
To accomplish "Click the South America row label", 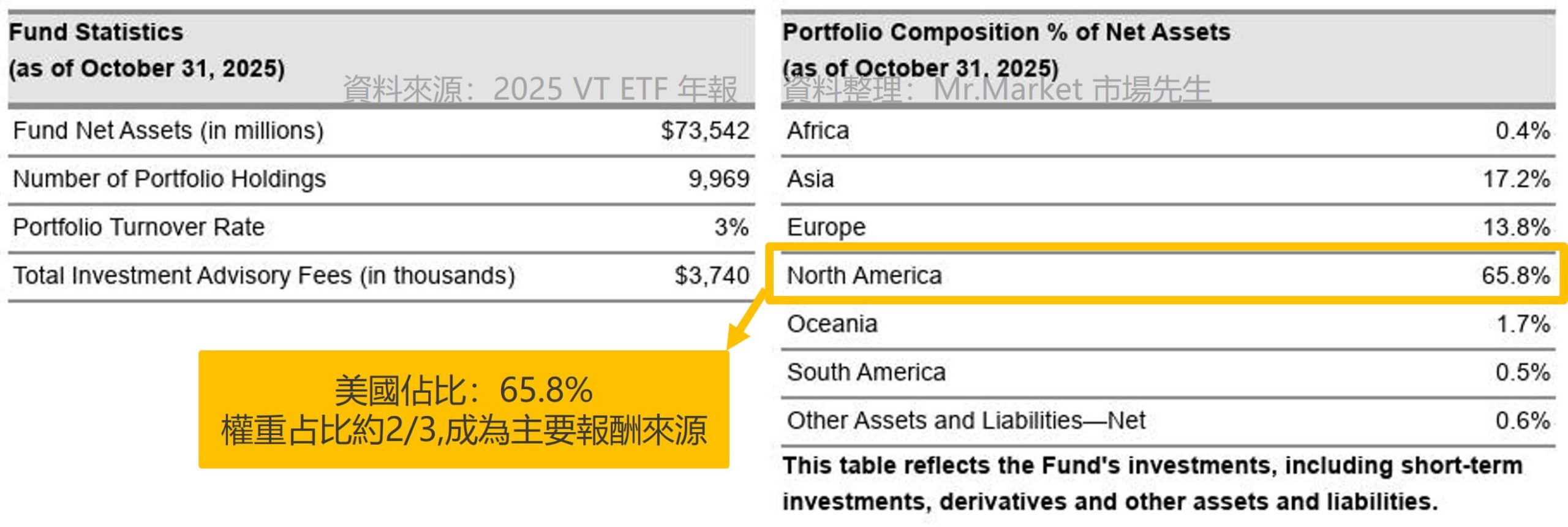I will (865, 372).
